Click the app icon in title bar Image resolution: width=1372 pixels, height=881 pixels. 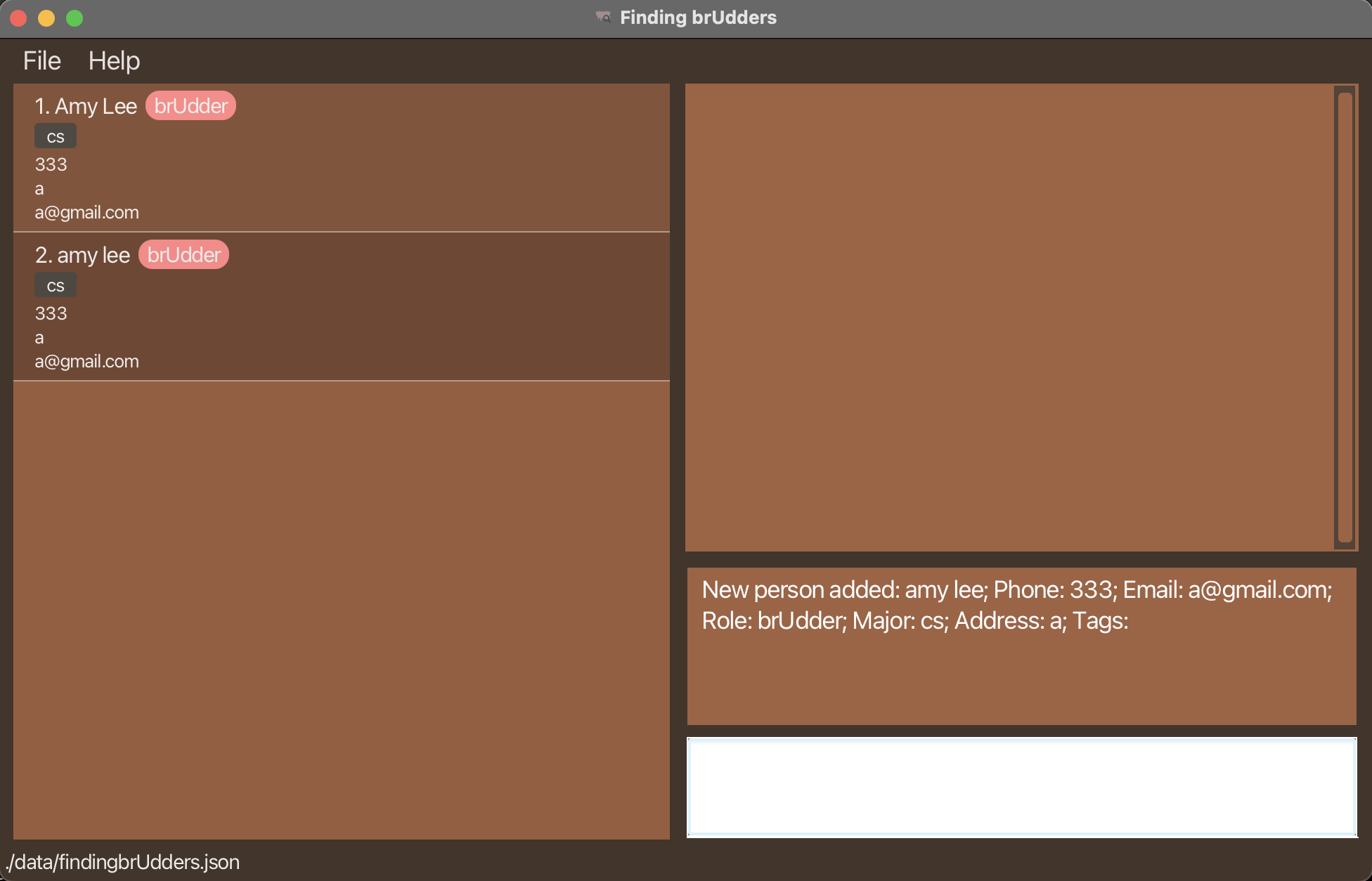603,17
